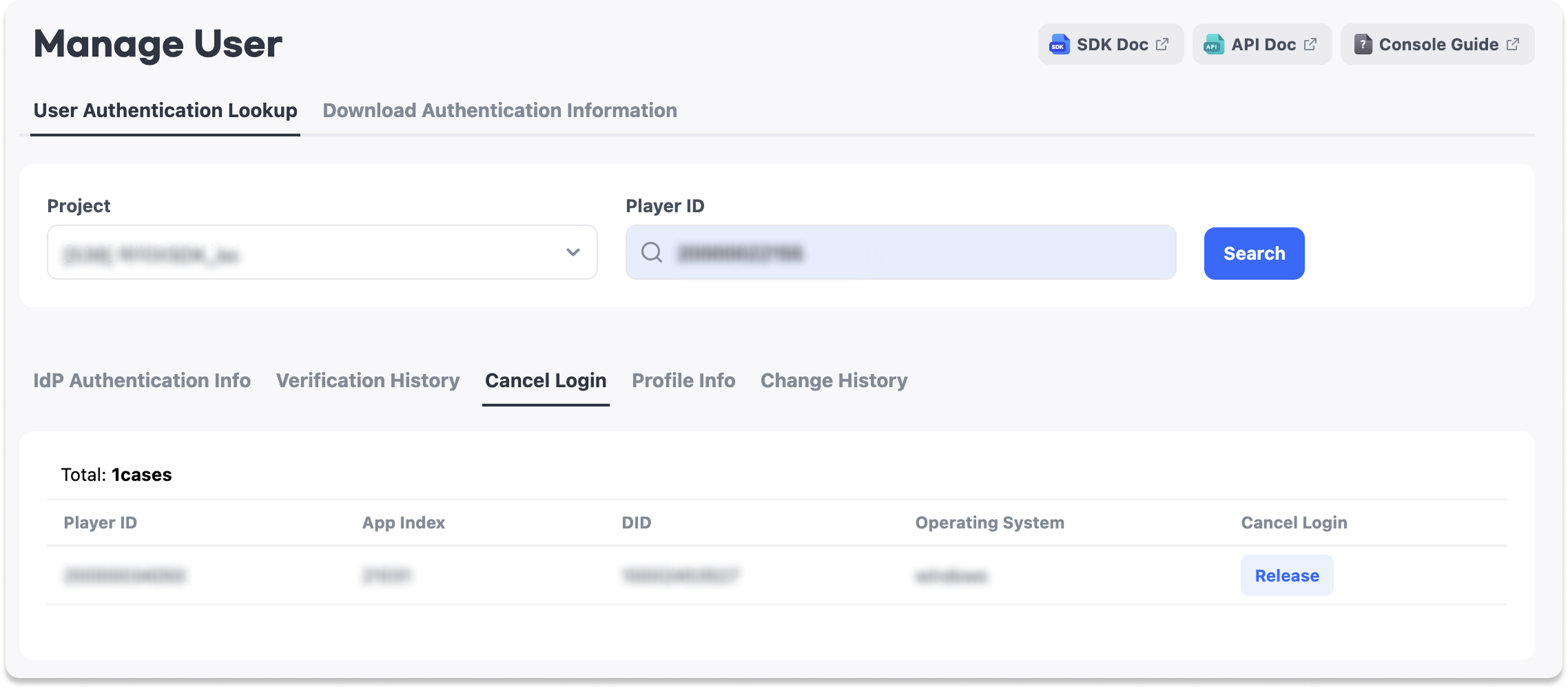Click the green API Doc file icon
1568x689 pixels.
(x=1214, y=45)
